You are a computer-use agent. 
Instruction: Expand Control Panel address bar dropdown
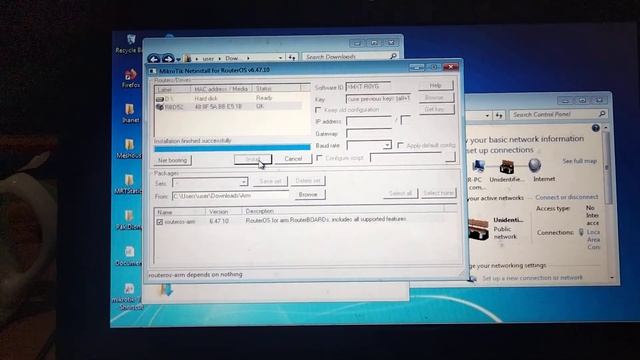(x=487, y=116)
